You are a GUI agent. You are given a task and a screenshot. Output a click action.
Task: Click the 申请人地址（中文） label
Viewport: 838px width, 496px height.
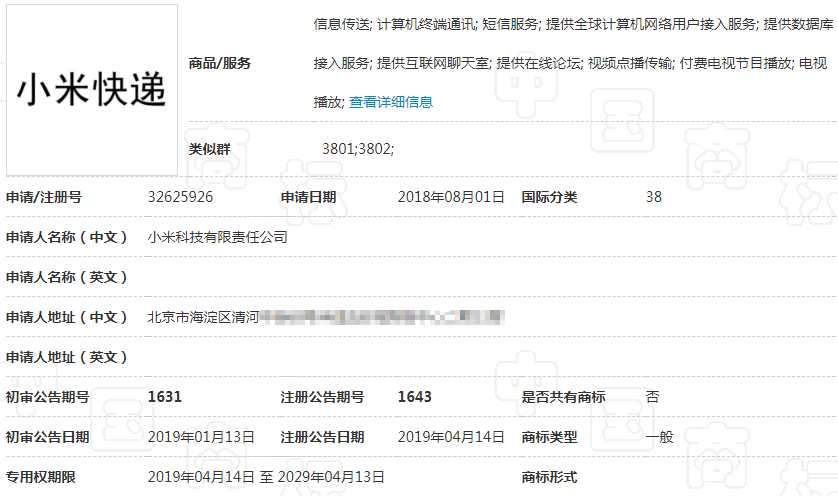point(67,317)
